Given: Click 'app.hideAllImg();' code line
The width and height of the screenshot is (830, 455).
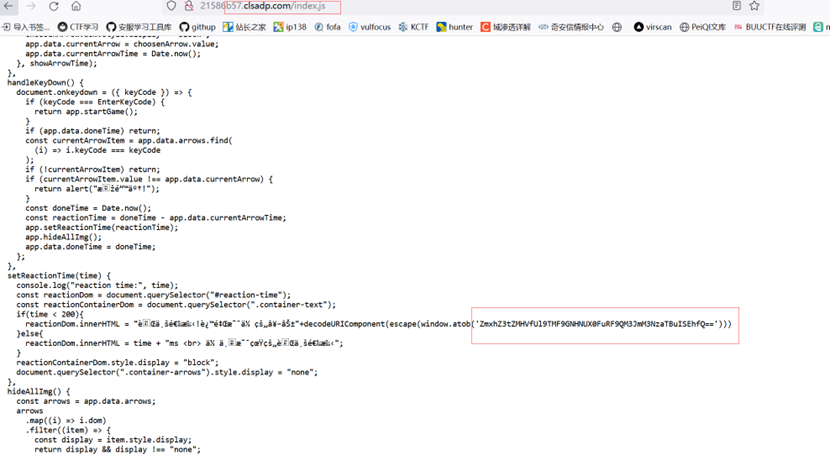Looking at the screenshot, I should pyautogui.click(x=63, y=237).
